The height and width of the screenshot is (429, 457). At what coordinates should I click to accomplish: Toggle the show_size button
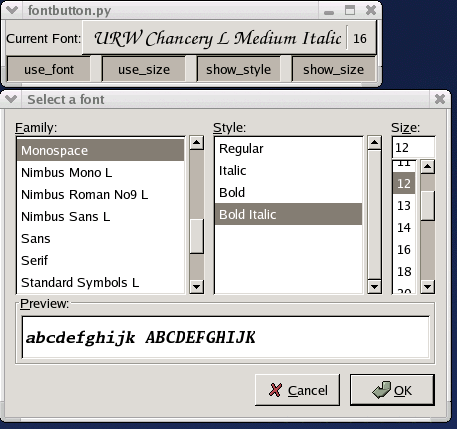[x=333, y=69]
